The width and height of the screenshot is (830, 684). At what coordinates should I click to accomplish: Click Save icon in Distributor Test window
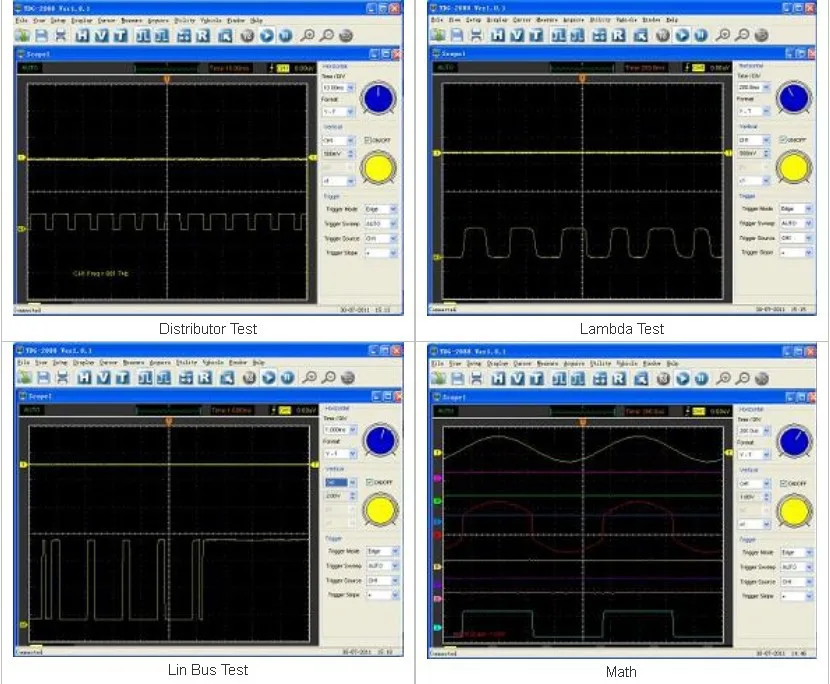[41, 35]
